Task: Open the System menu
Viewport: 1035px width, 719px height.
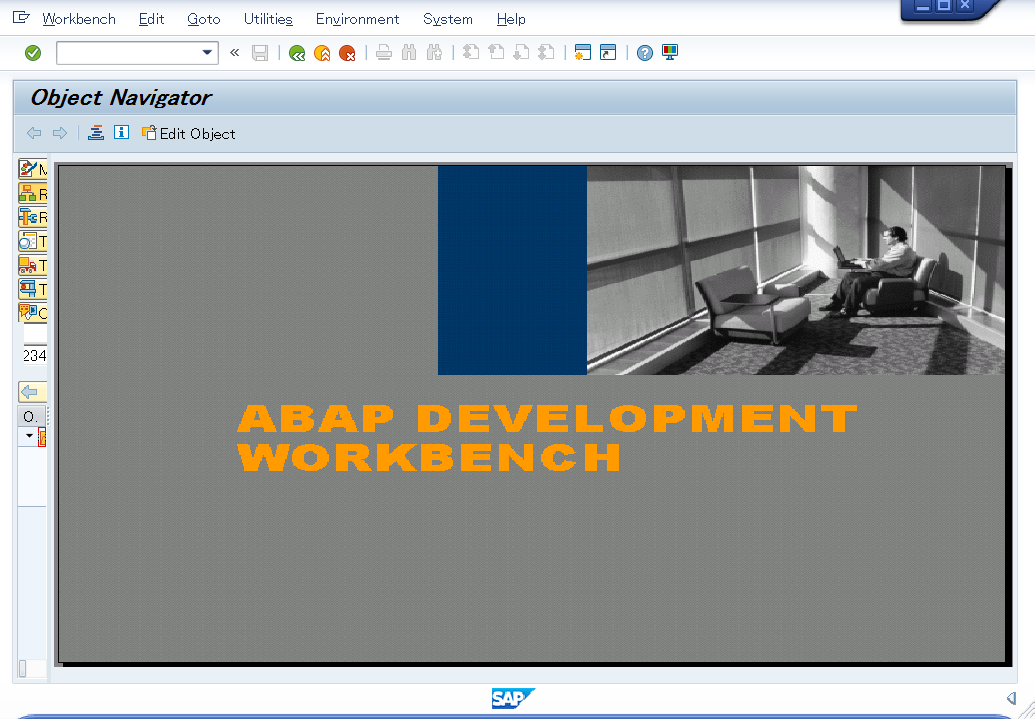Action: pos(448,19)
